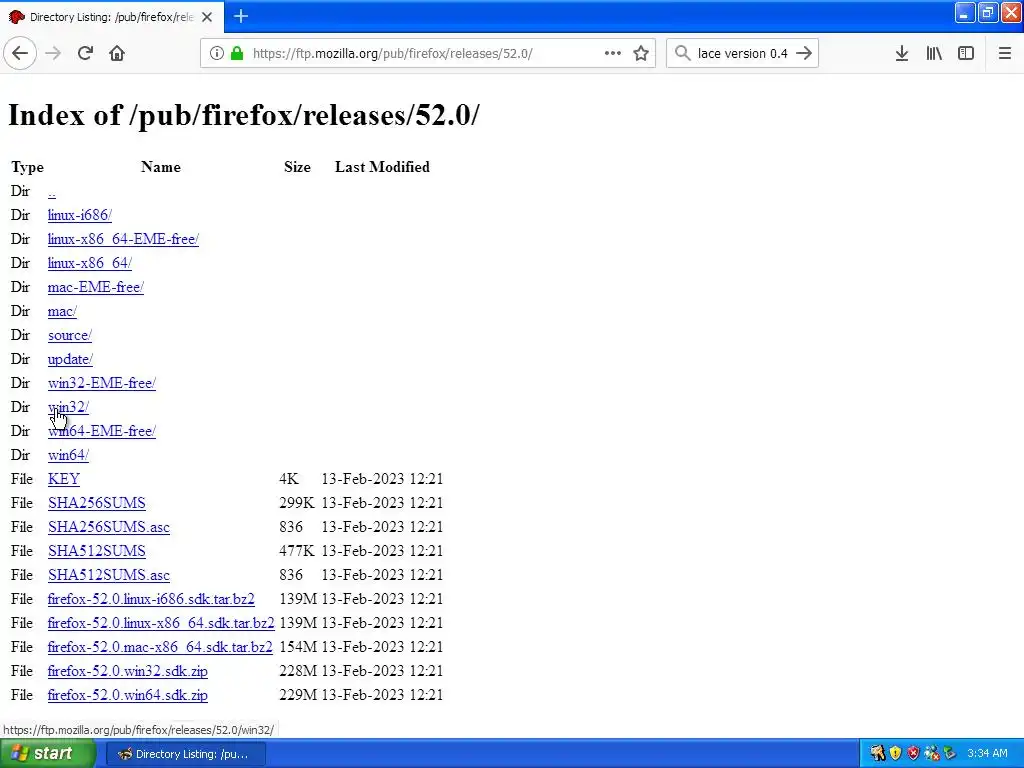Viewport: 1024px width, 768px height.
Task: Open the mac-EME-free/ directory
Action: [95, 287]
